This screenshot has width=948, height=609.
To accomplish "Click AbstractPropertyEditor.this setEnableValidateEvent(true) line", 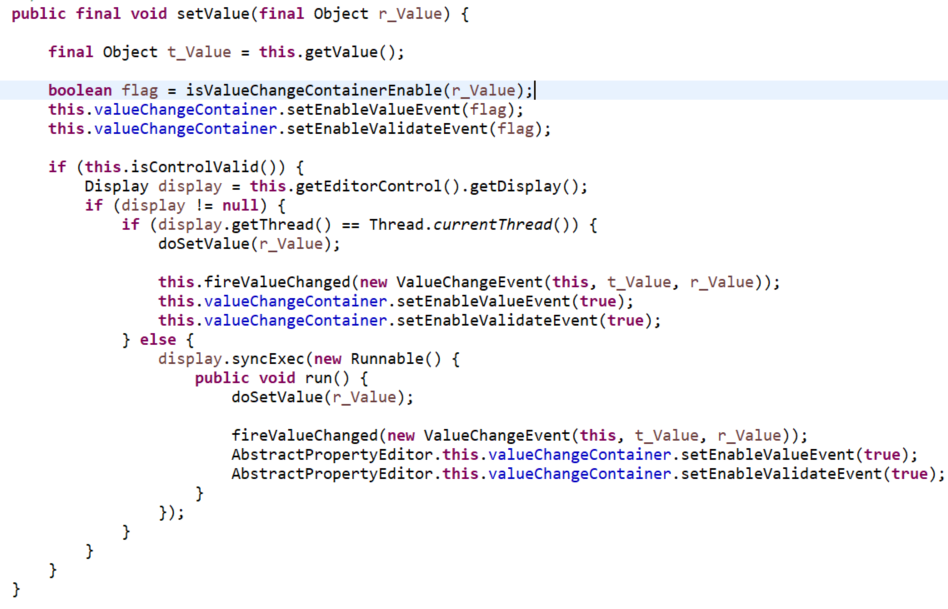I will (588, 474).
